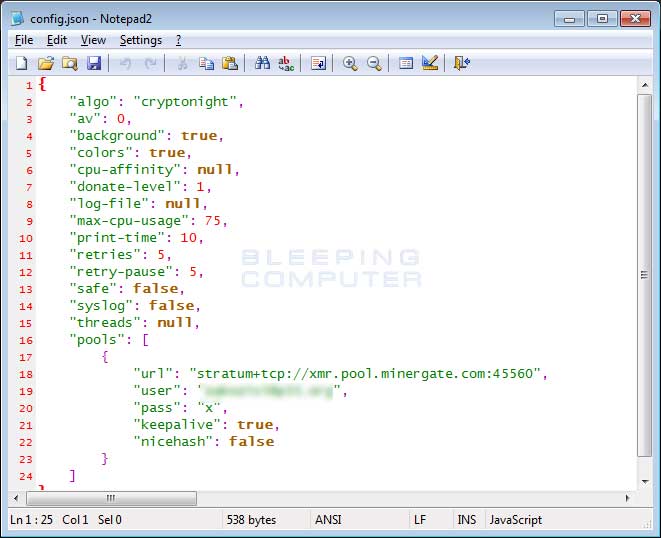The height and width of the screenshot is (538, 661).
Task: Click the vertical scrollbar thumb
Action: [645, 275]
